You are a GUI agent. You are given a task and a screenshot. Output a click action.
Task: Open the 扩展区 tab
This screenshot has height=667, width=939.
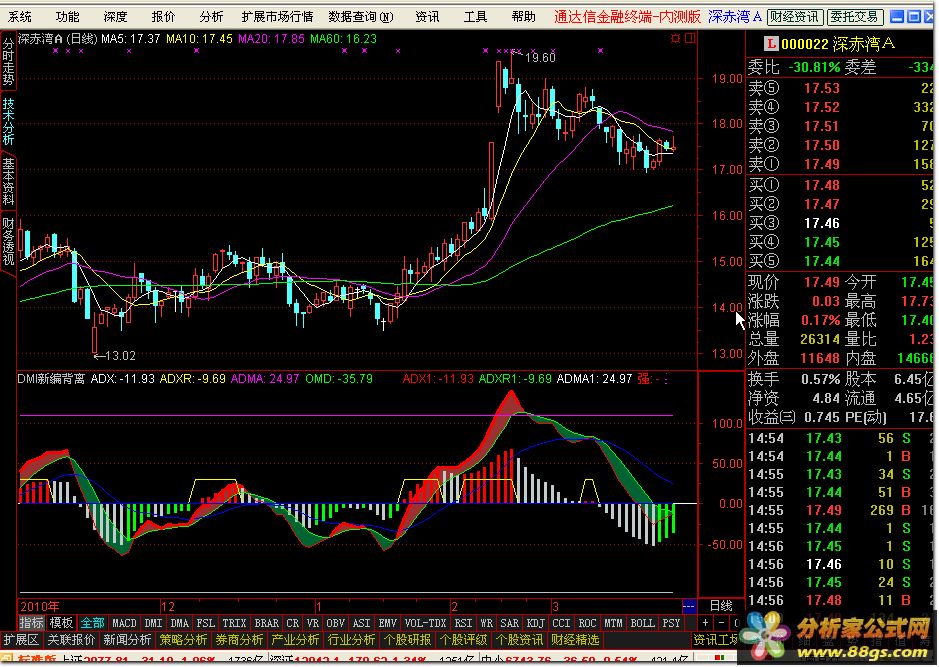[x=22, y=640]
